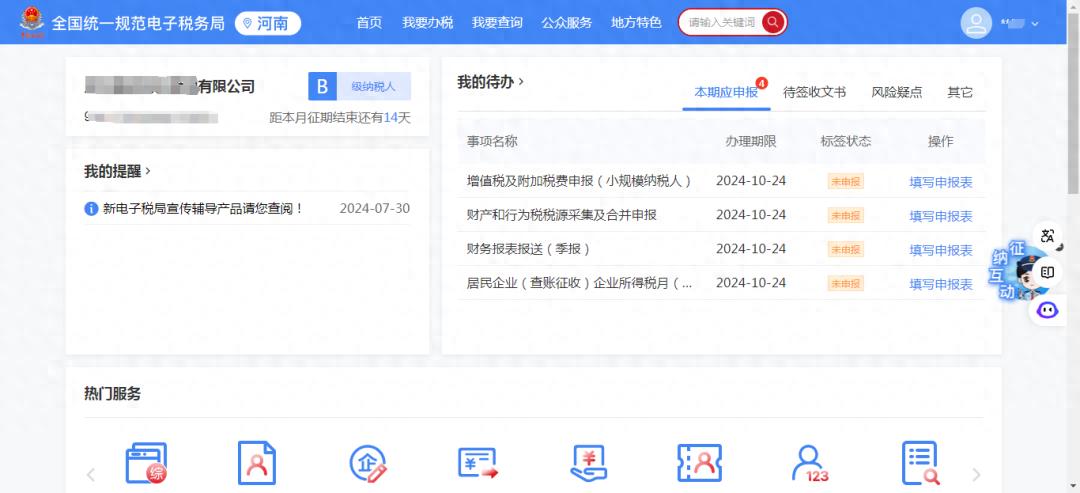Open the yen card with red arrow icon

pyautogui.click(x=477, y=463)
